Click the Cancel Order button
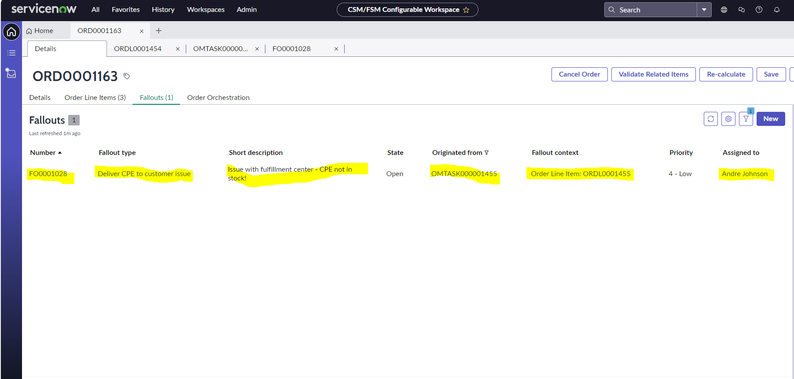794x379 pixels. point(579,74)
